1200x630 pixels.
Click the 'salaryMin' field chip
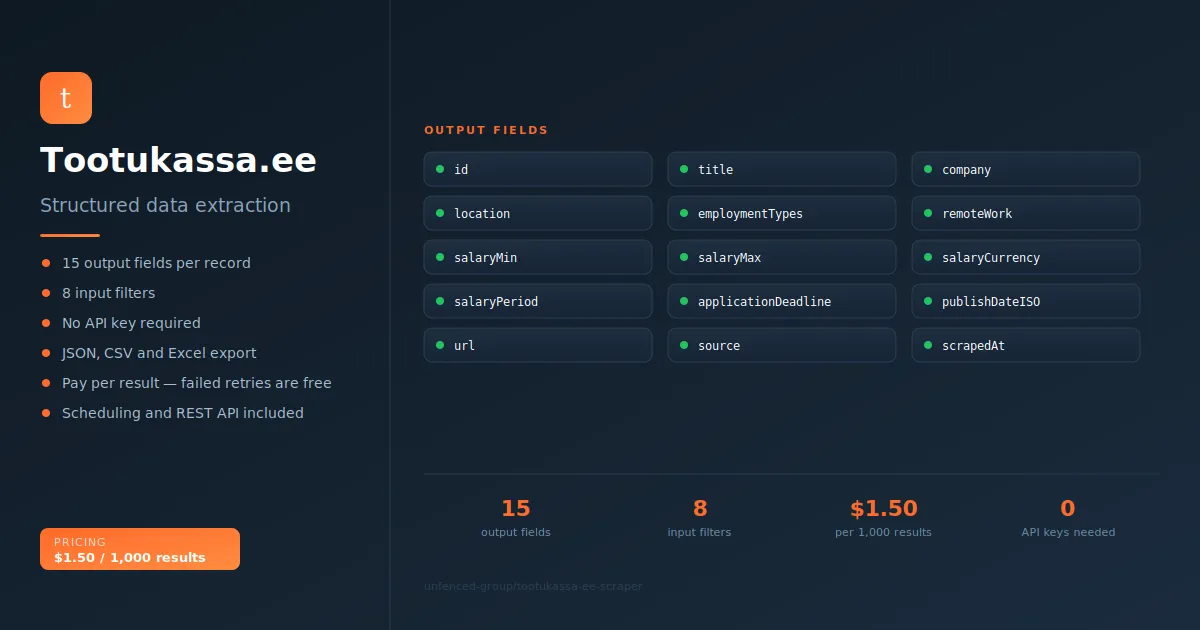(x=538, y=258)
